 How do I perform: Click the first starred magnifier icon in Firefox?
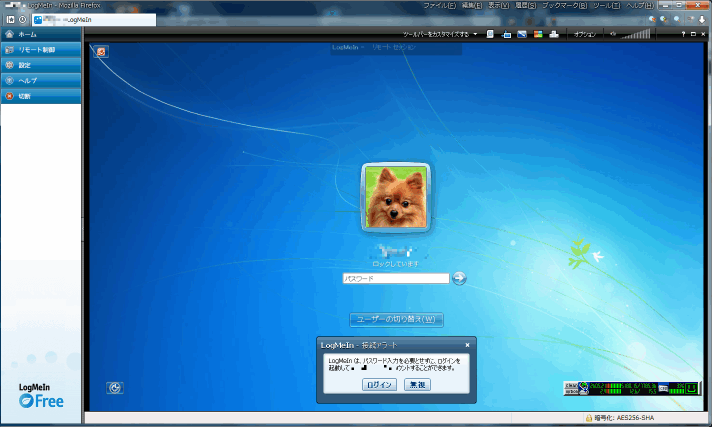click(653, 20)
